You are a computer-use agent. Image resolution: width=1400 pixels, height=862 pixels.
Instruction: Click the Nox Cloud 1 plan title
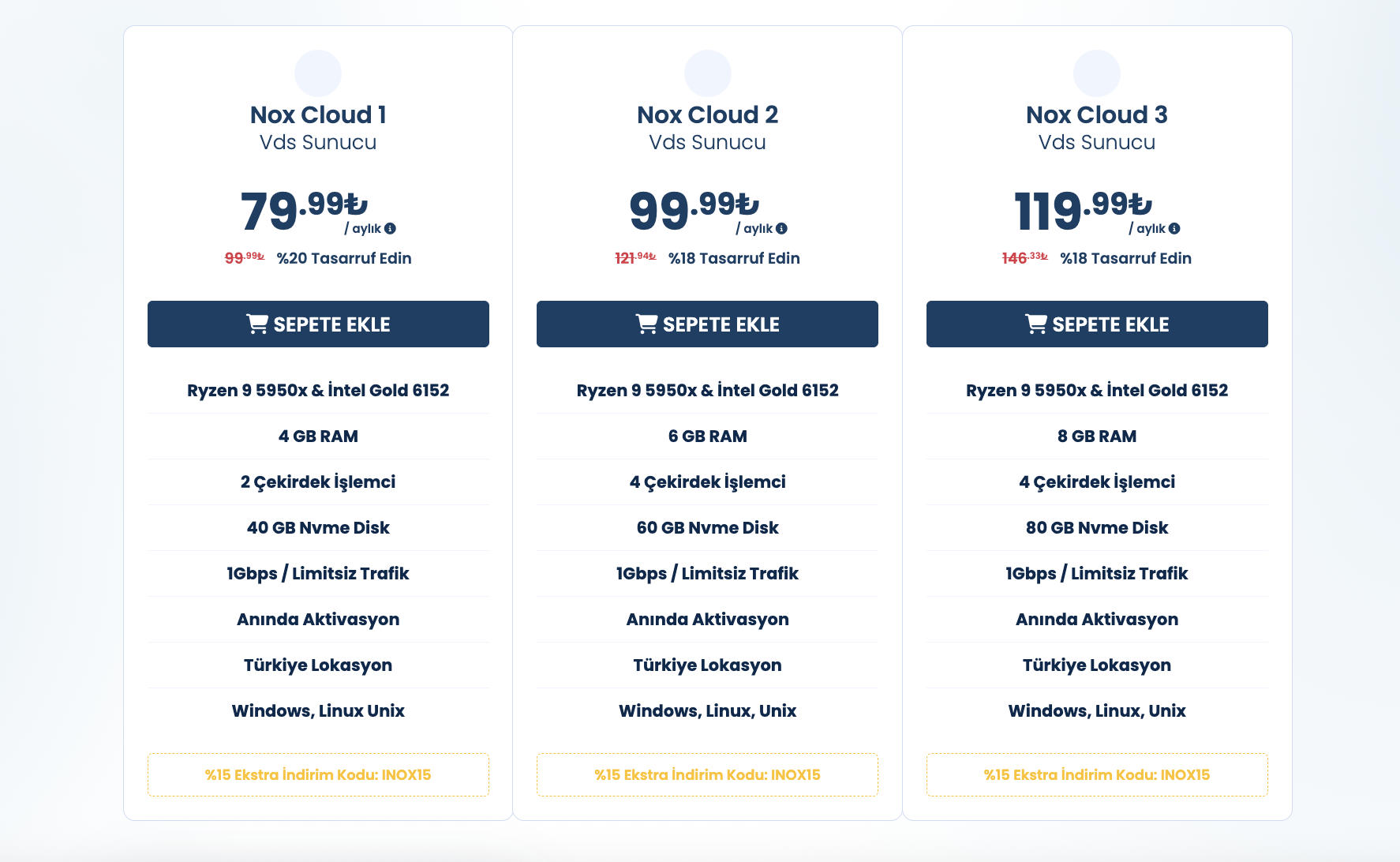tap(318, 114)
